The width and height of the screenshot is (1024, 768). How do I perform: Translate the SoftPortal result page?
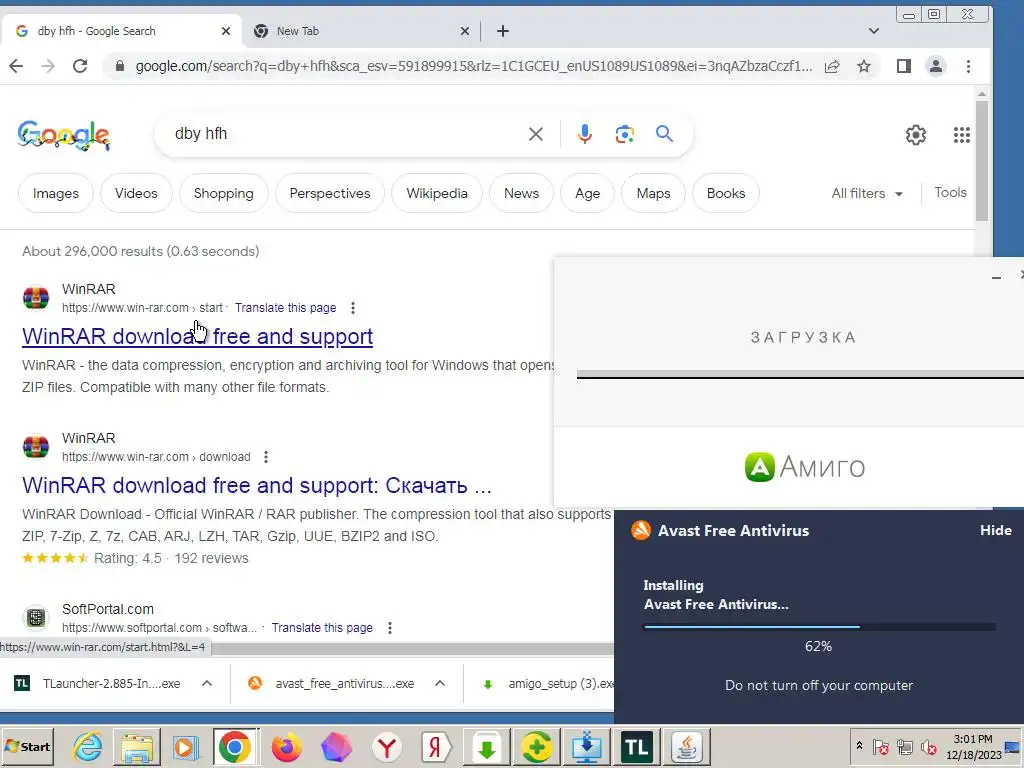[x=322, y=628]
